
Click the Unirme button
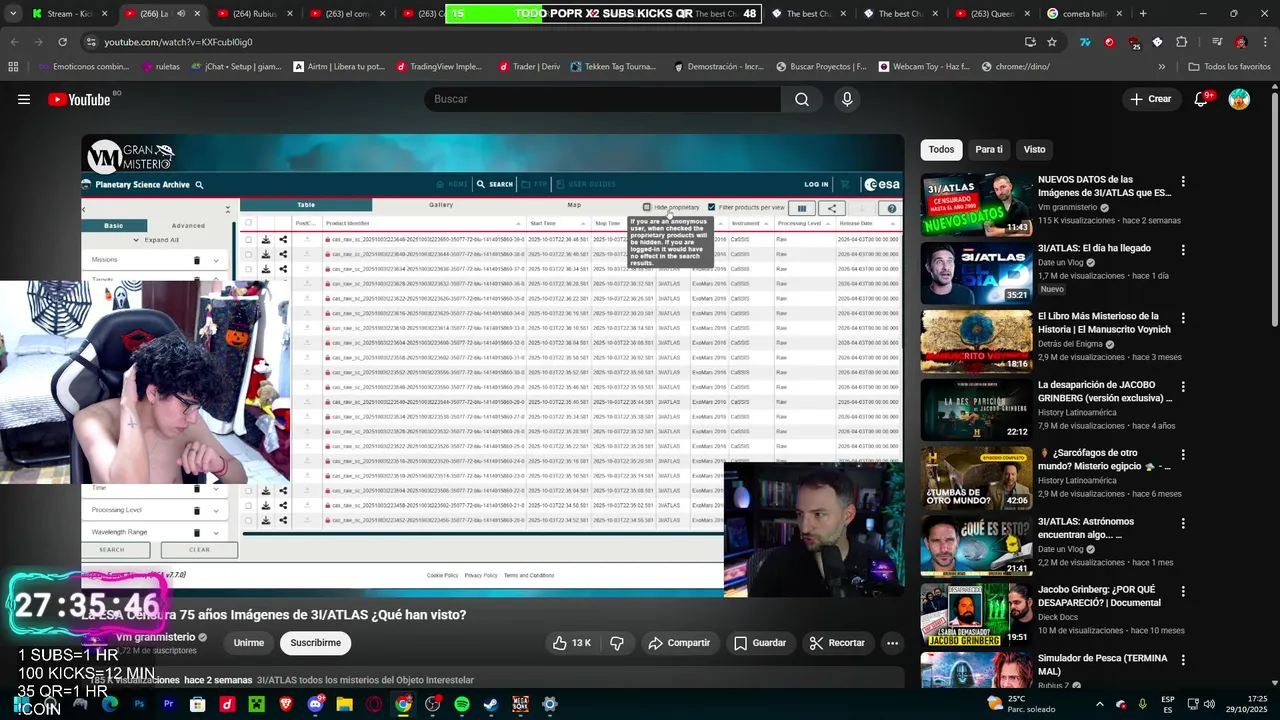click(249, 643)
